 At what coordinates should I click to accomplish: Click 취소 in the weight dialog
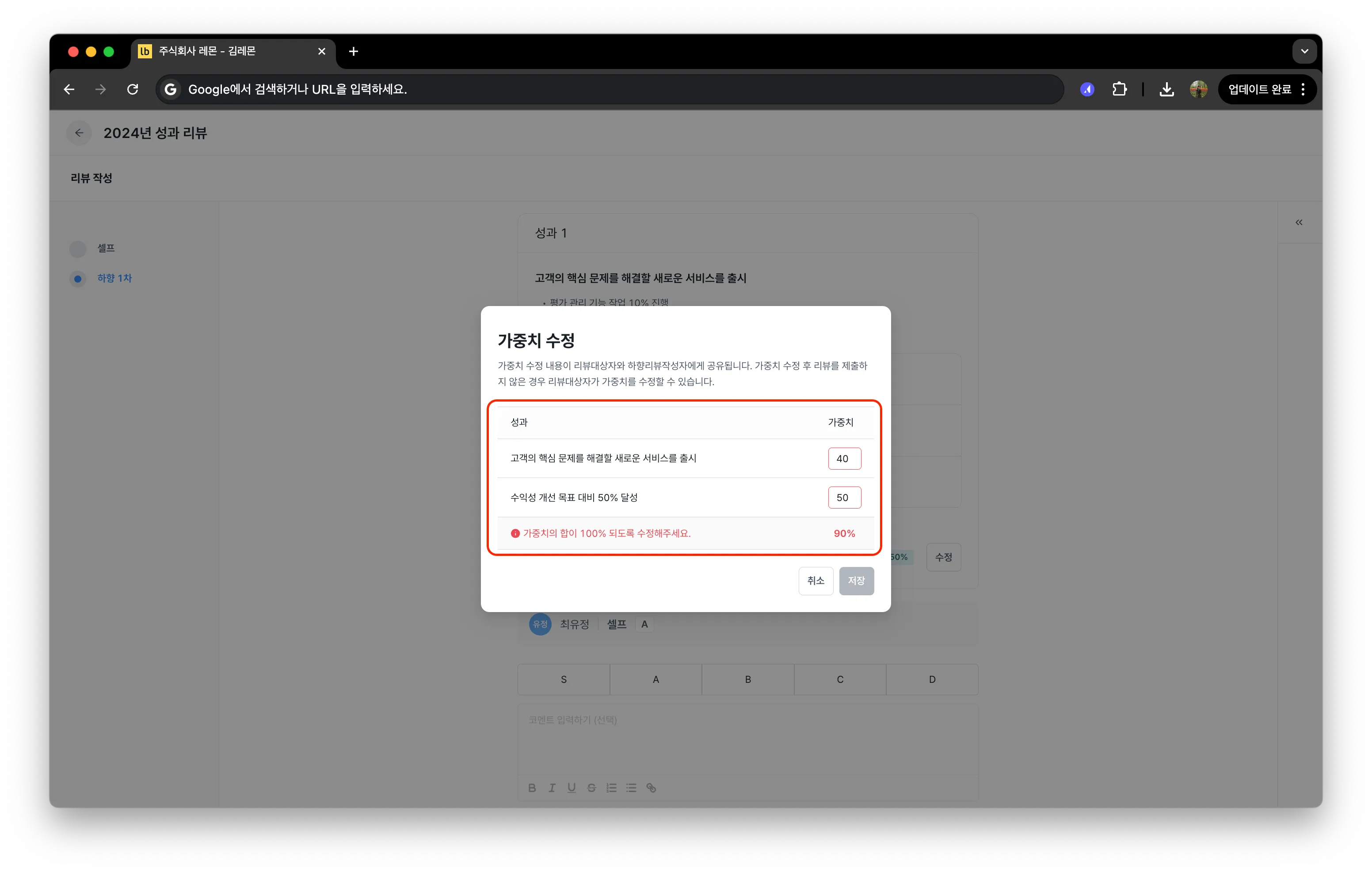(816, 581)
